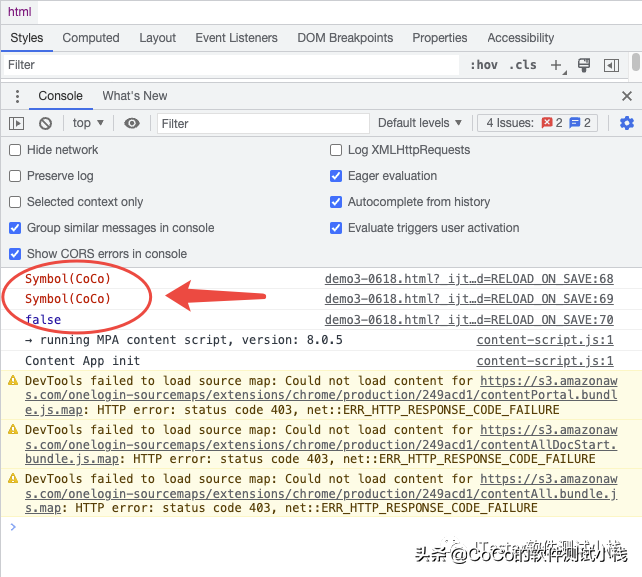Select the 'running MPA content script' message
Viewport: 642px width, 577px height.
[184, 340]
